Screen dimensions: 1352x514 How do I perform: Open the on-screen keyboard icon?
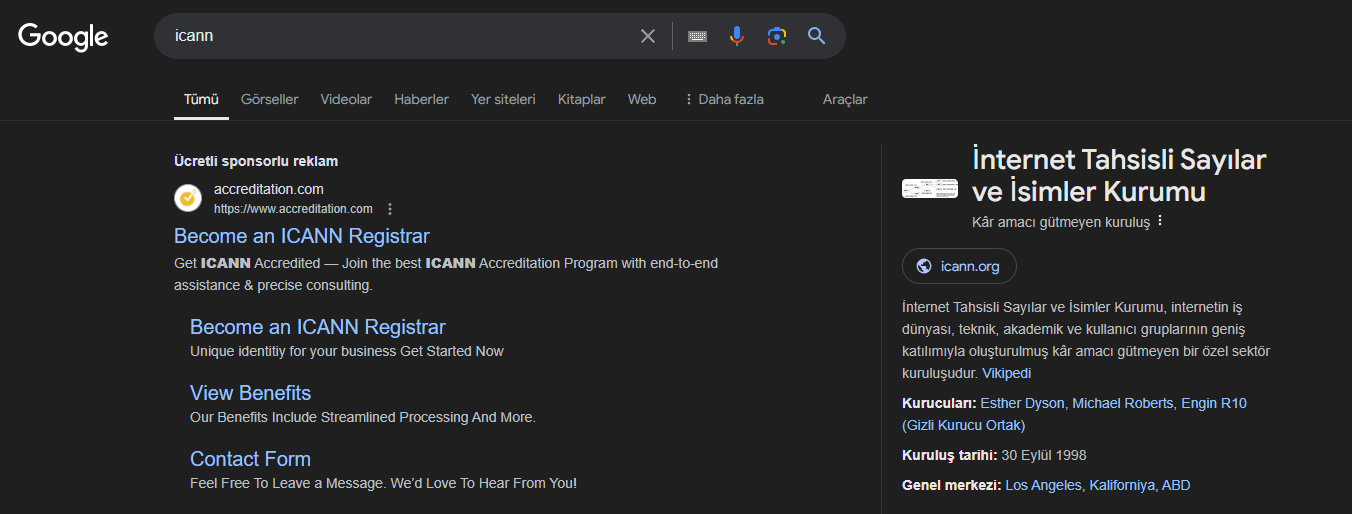pos(697,36)
